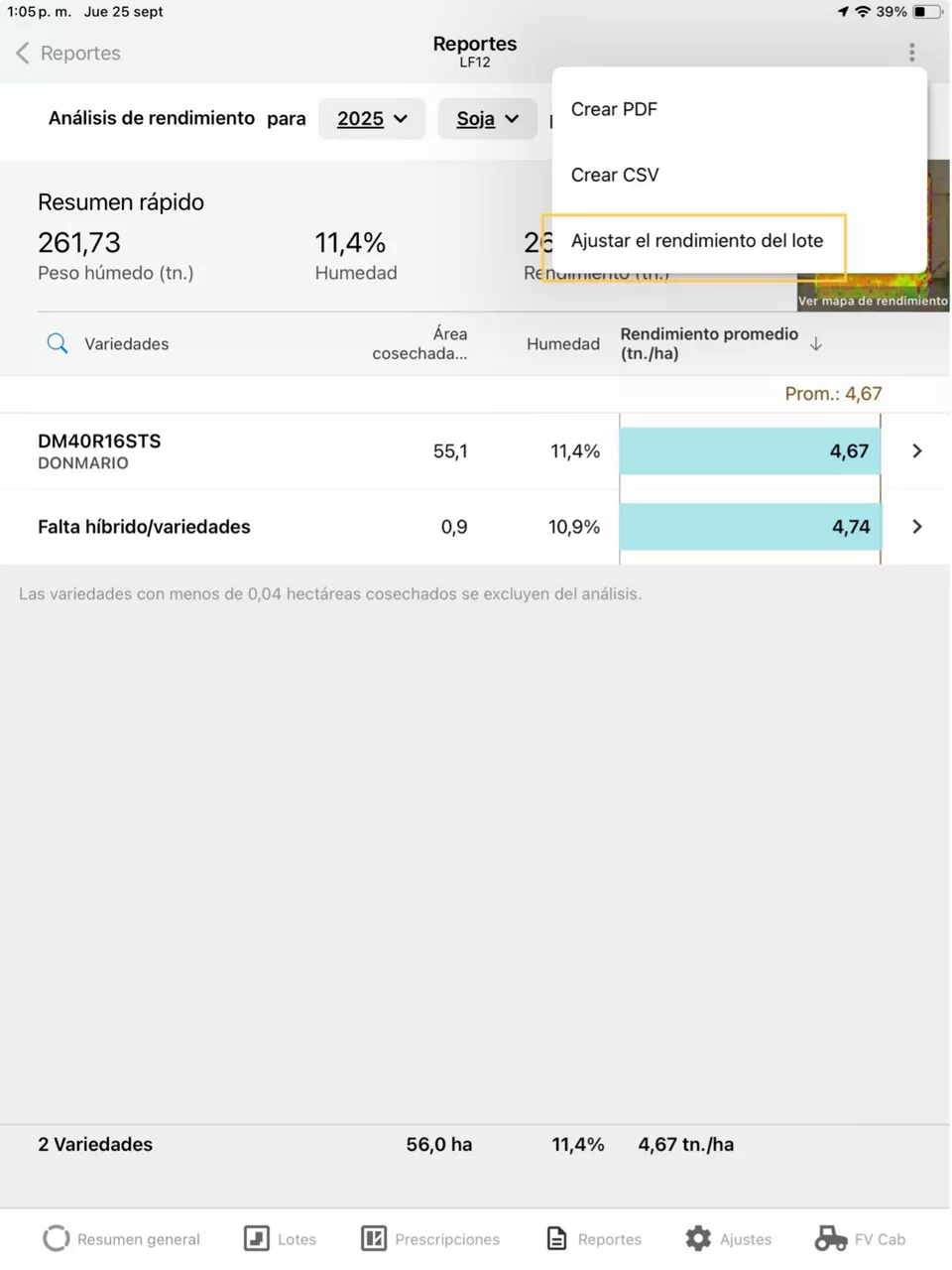Go to the Lotes tab
The height and width of the screenshot is (1270, 952).
click(x=257, y=1238)
